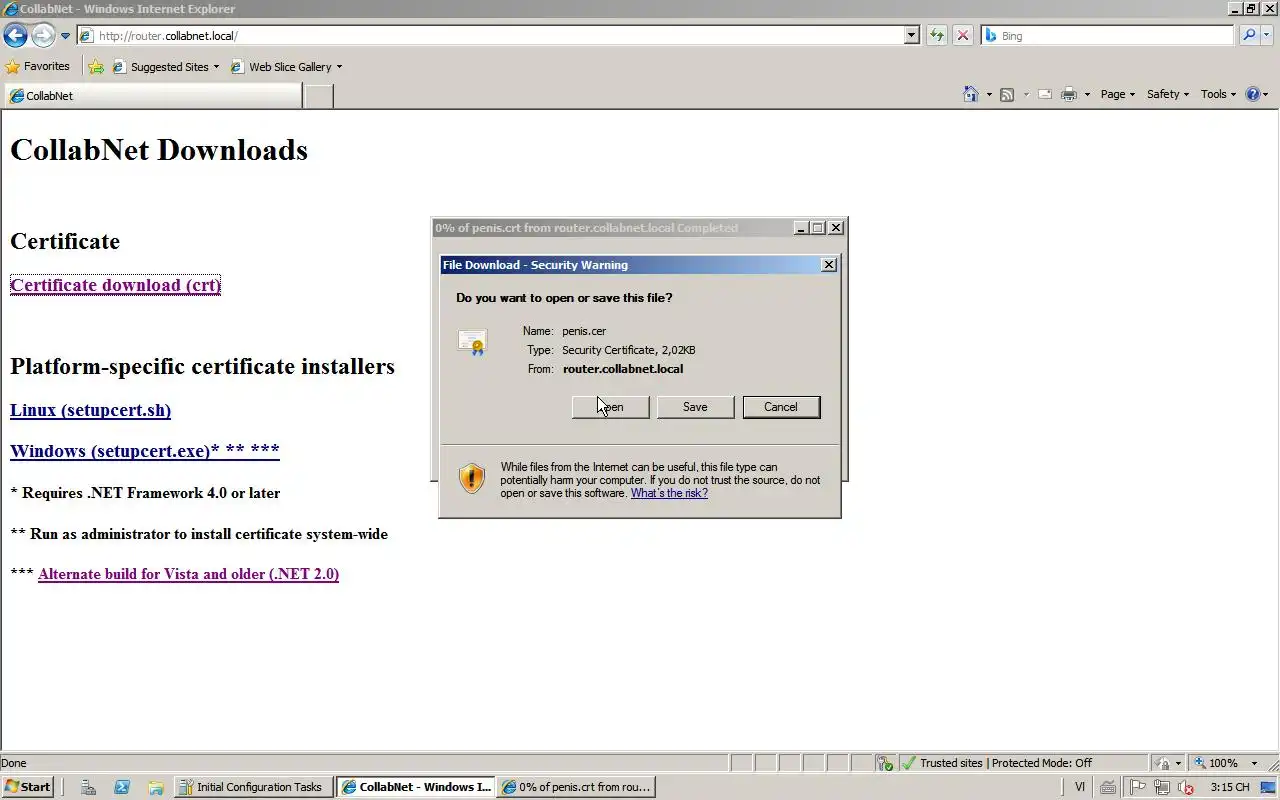Launch Windows PowerShell from quick launch
This screenshot has height=800, width=1280.
pos(122,787)
